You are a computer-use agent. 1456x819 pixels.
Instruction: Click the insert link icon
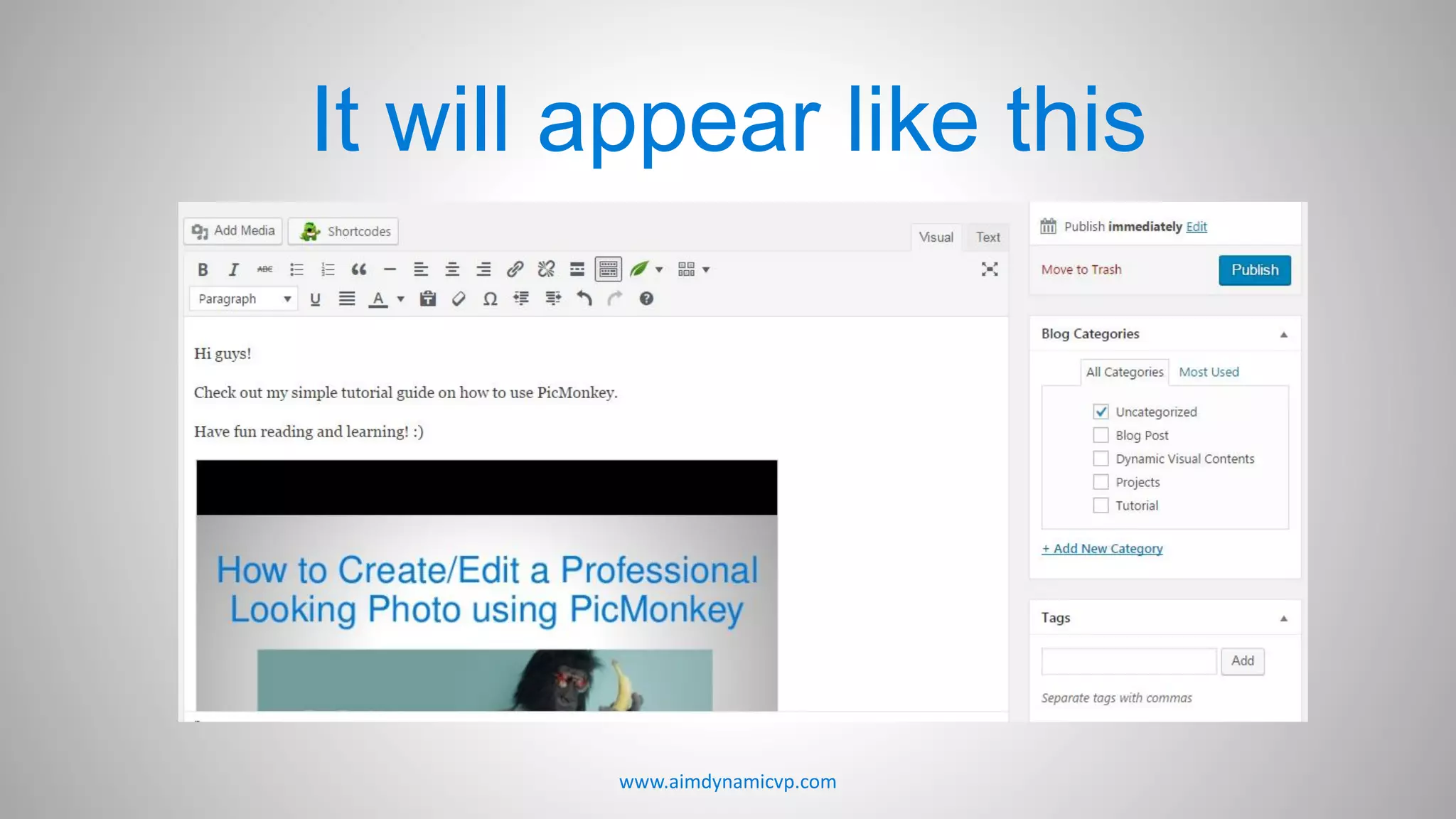[x=515, y=269]
